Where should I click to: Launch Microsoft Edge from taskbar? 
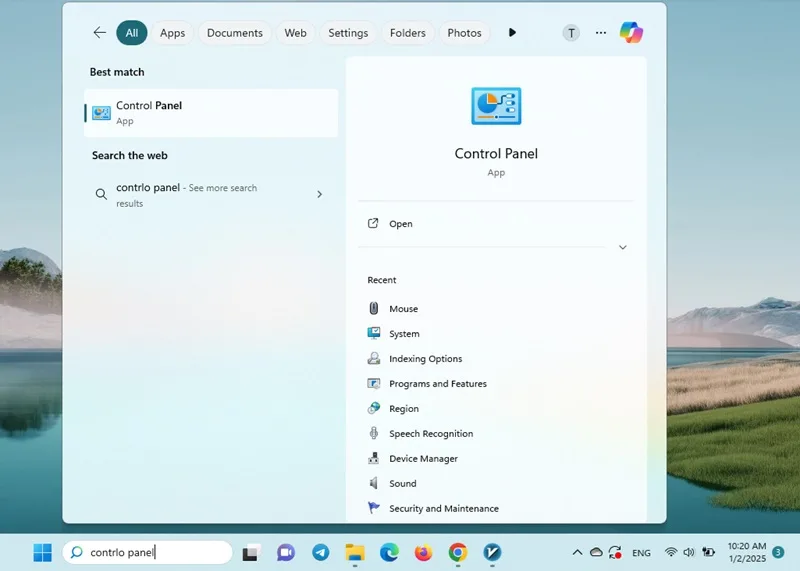(389, 552)
